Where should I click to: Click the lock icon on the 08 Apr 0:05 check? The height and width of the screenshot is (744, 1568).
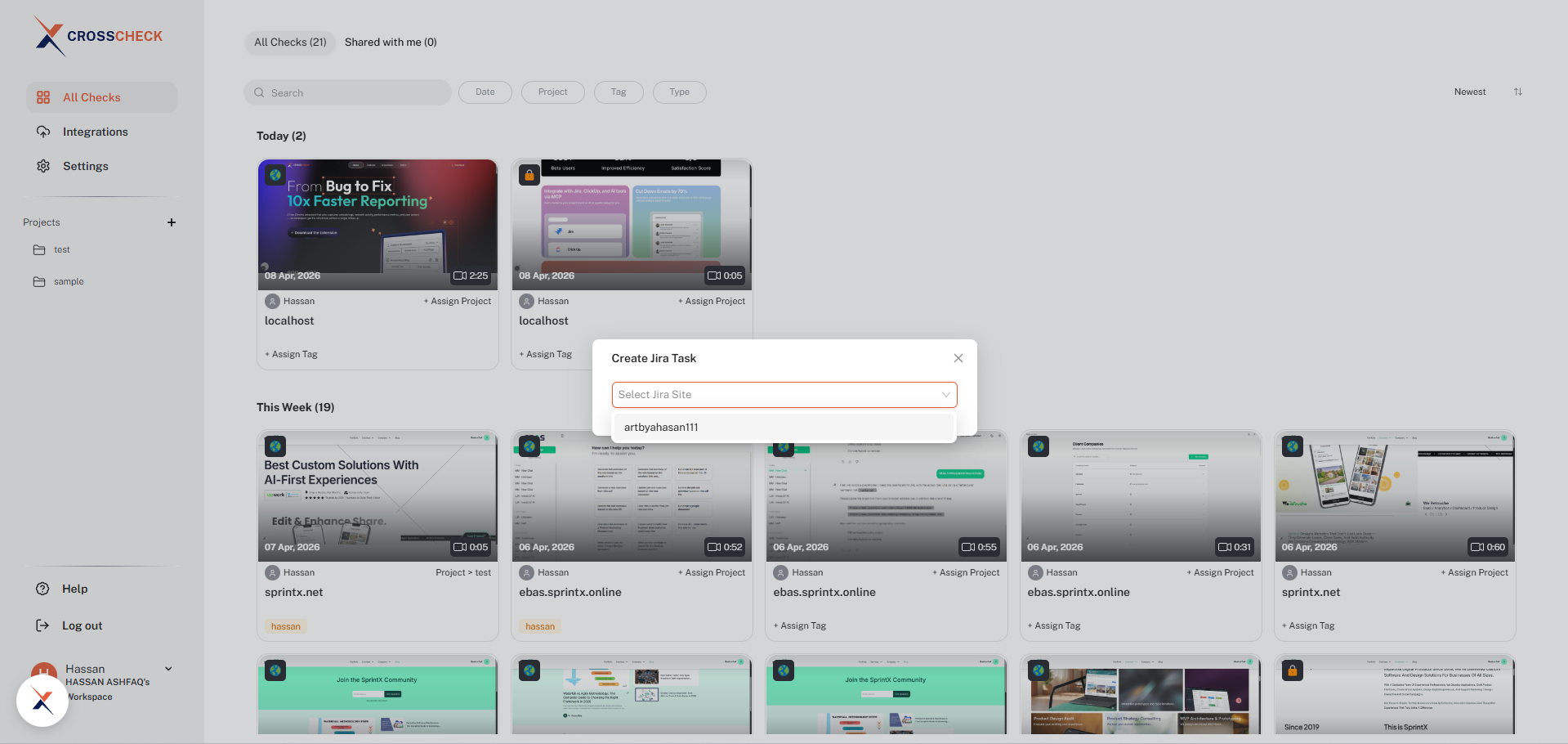pyautogui.click(x=529, y=175)
